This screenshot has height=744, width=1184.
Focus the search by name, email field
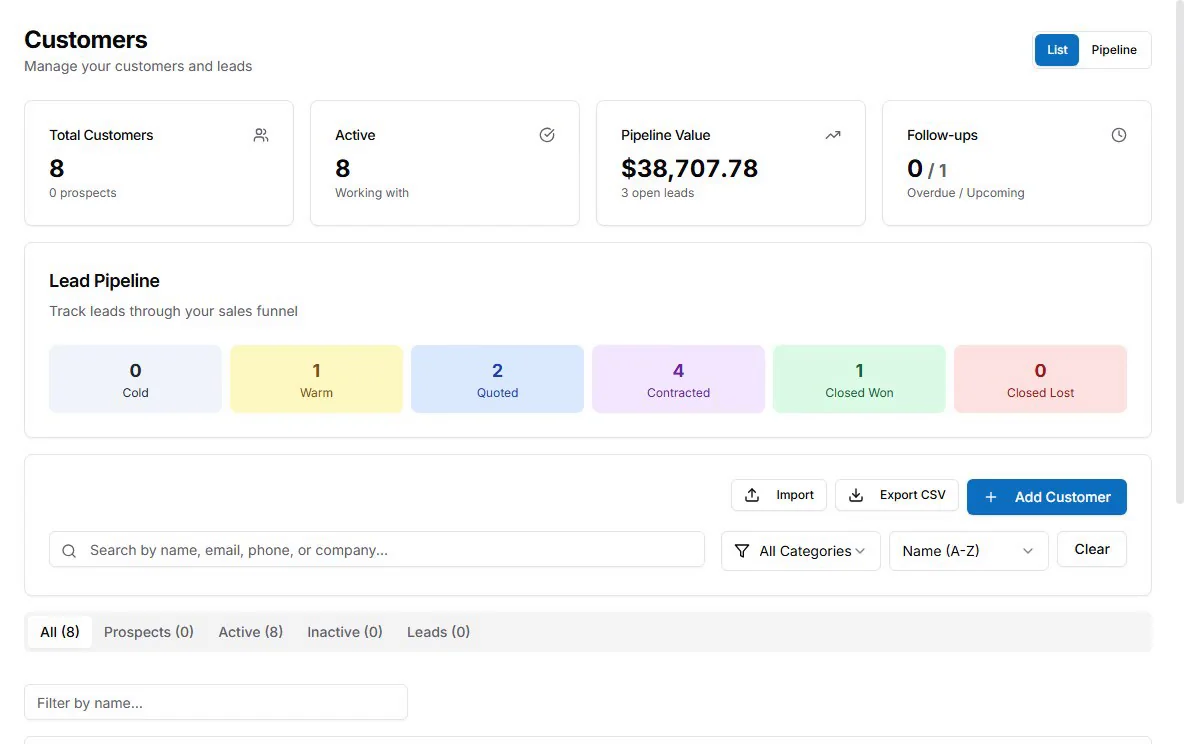point(377,550)
